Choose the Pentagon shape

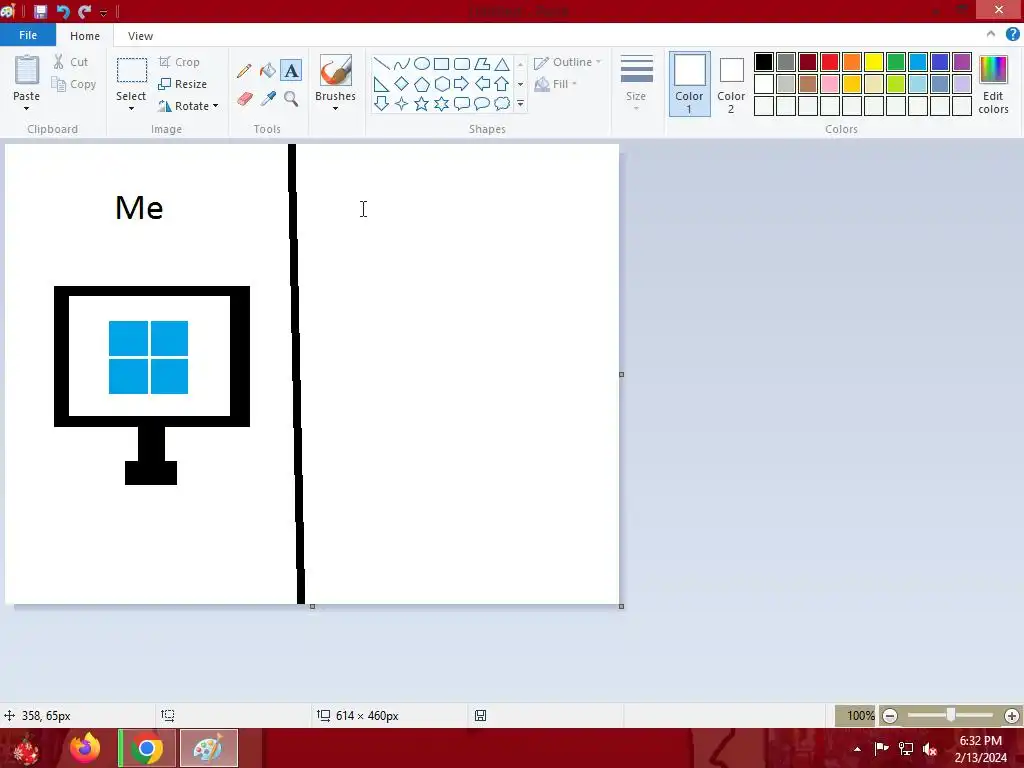tap(422, 84)
